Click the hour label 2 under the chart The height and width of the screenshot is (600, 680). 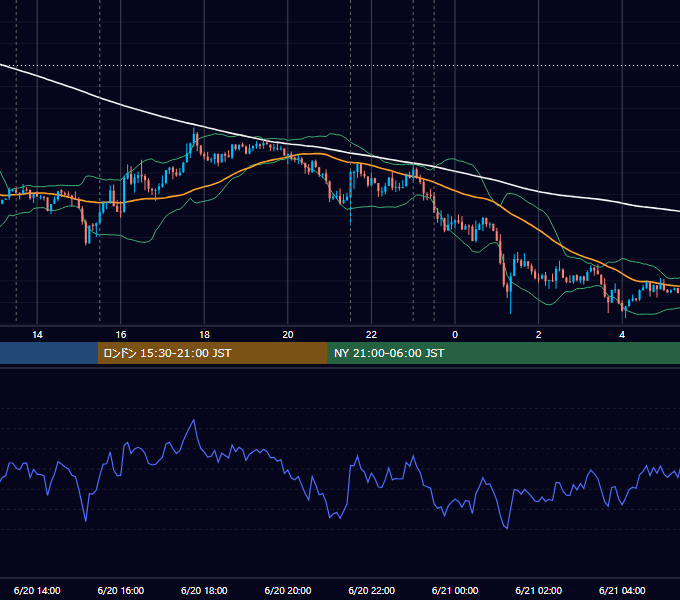click(539, 335)
